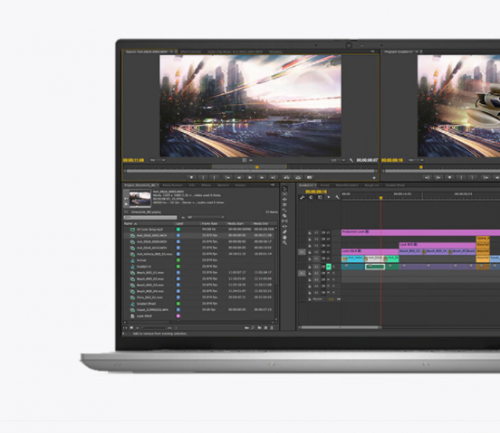Select the Production Look adjustment clip
Image resolution: width=500 pixels, height=433 pixels.
pos(420,232)
